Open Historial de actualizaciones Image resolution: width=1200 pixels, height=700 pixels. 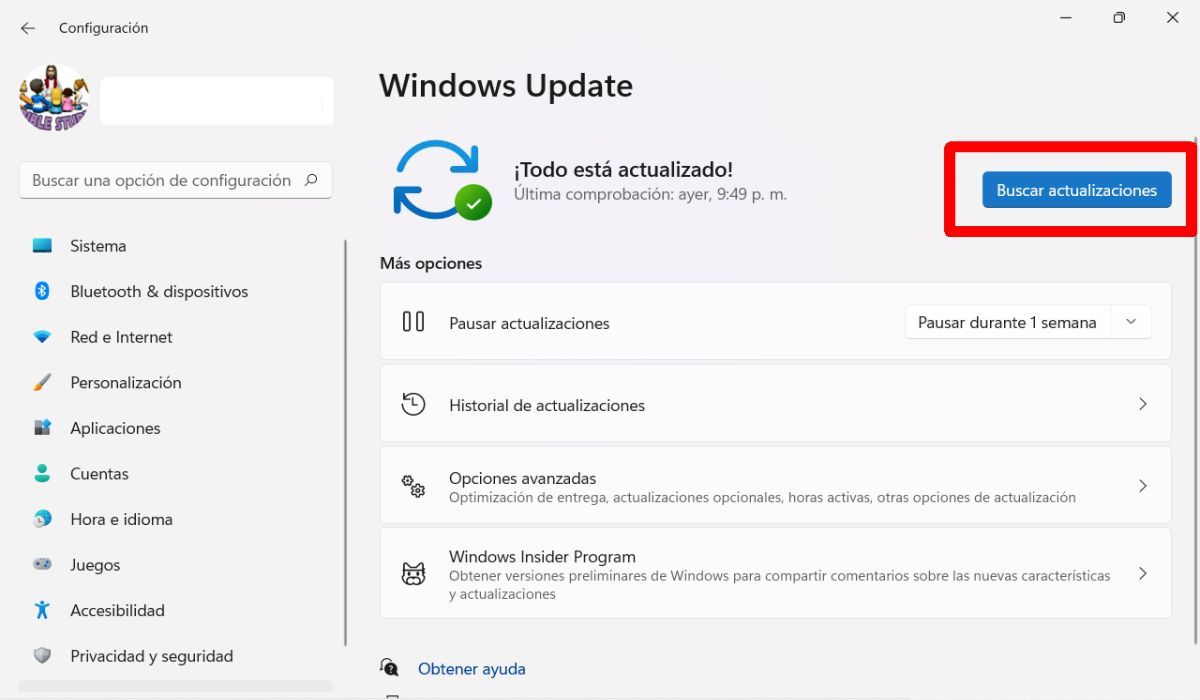[775, 404]
